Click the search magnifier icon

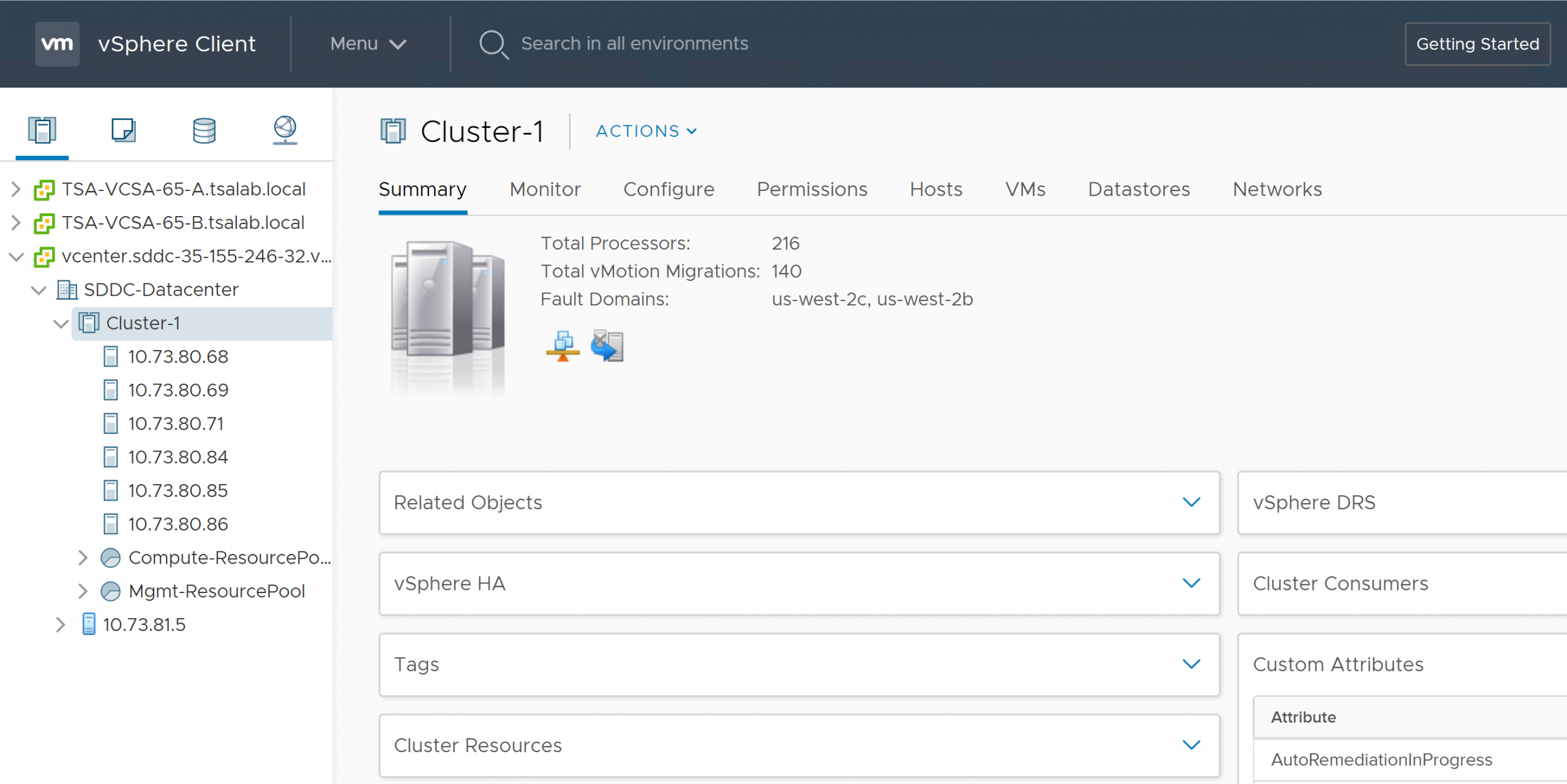pos(493,44)
